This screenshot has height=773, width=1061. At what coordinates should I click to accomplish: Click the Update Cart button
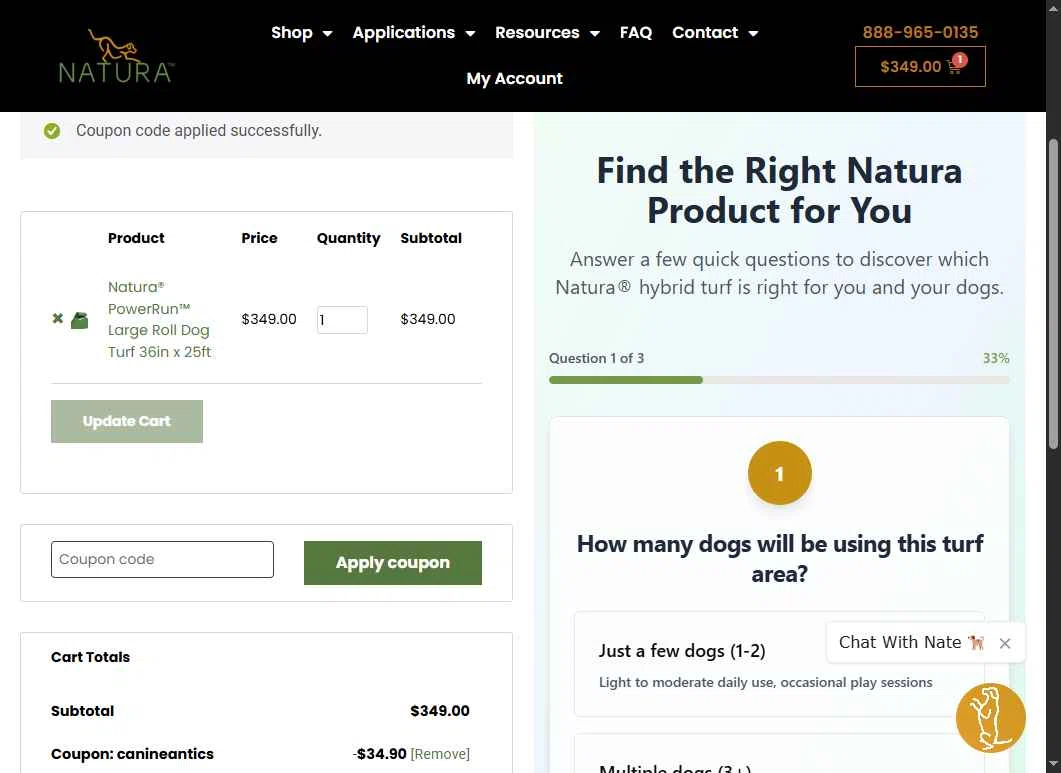coord(127,421)
